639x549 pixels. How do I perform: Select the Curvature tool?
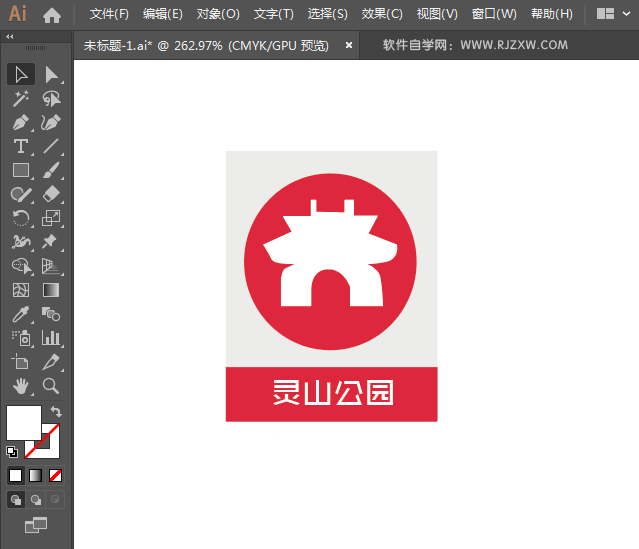51,122
